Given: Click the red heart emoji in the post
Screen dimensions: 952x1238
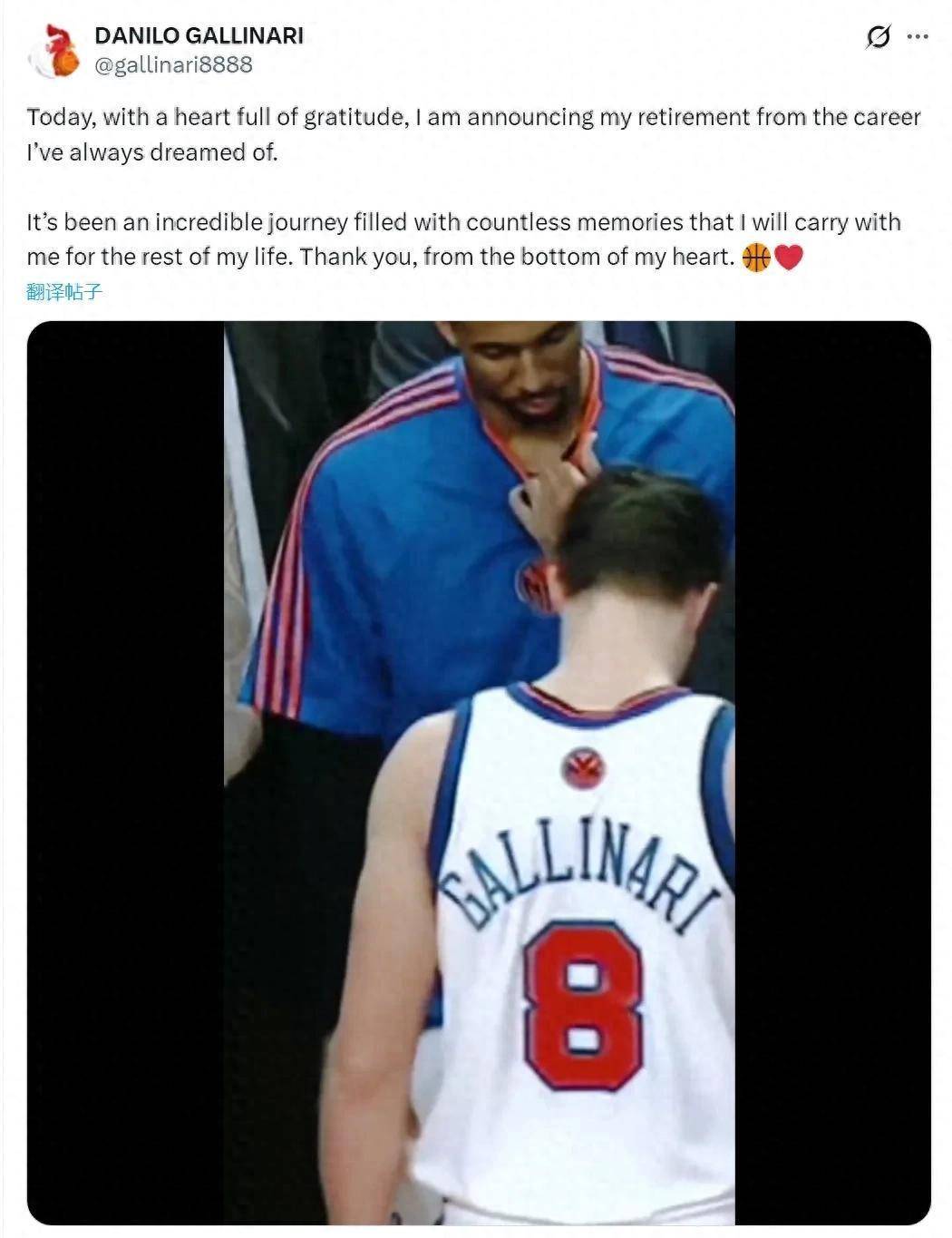Looking at the screenshot, I should 789,258.
